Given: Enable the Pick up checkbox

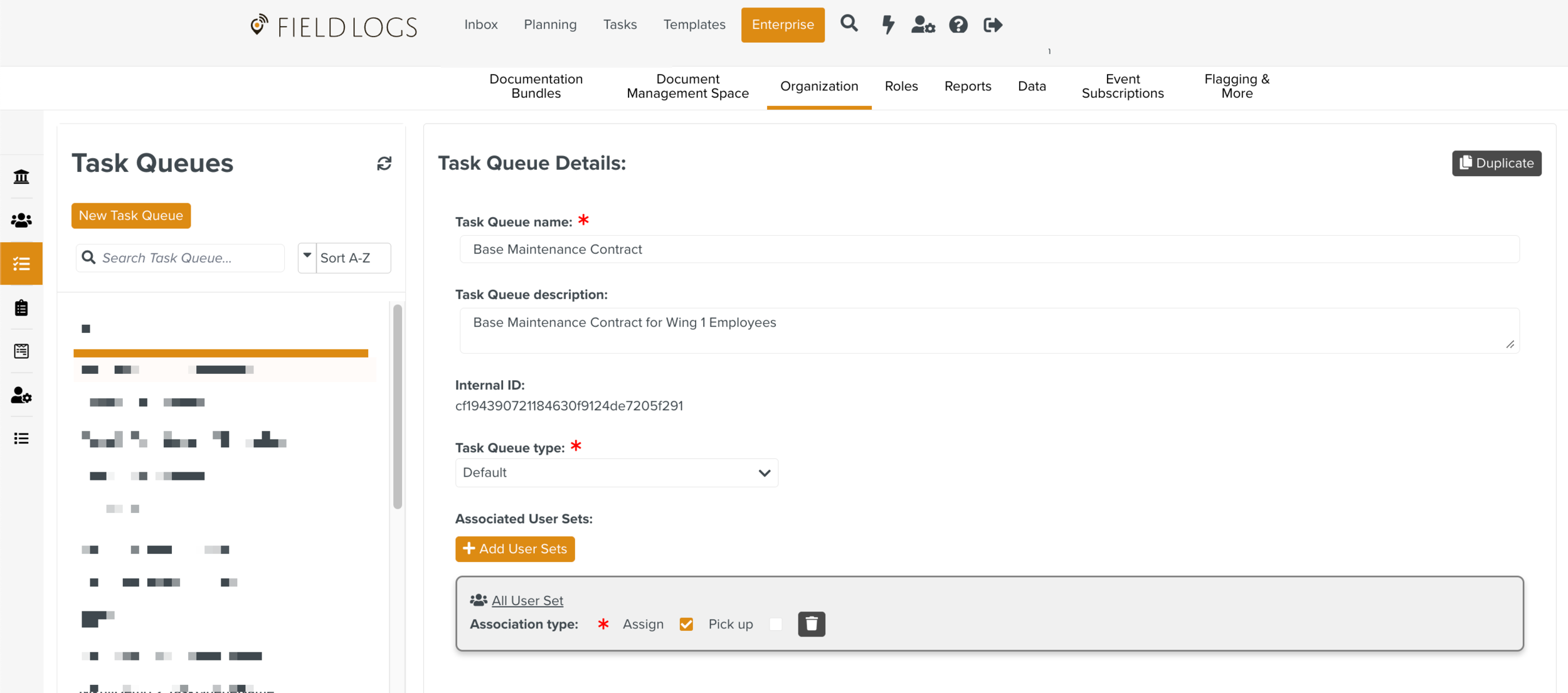Looking at the screenshot, I should (x=775, y=624).
